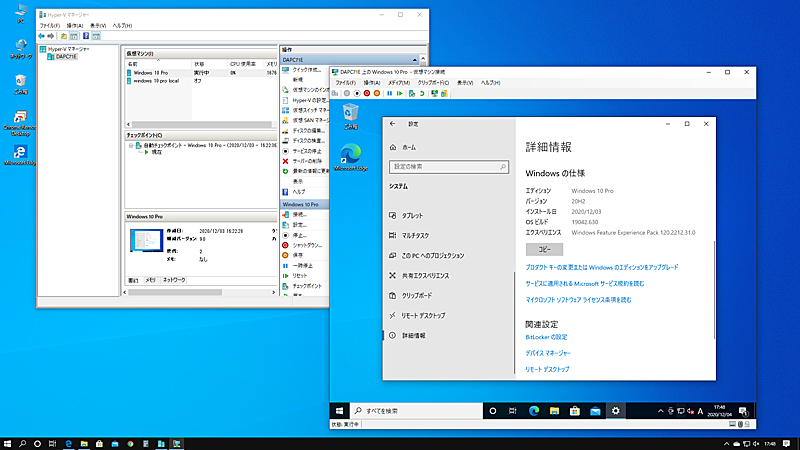Open Recycle Bin on the VM desktop
The image size is (800, 450).
click(x=351, y=116)
